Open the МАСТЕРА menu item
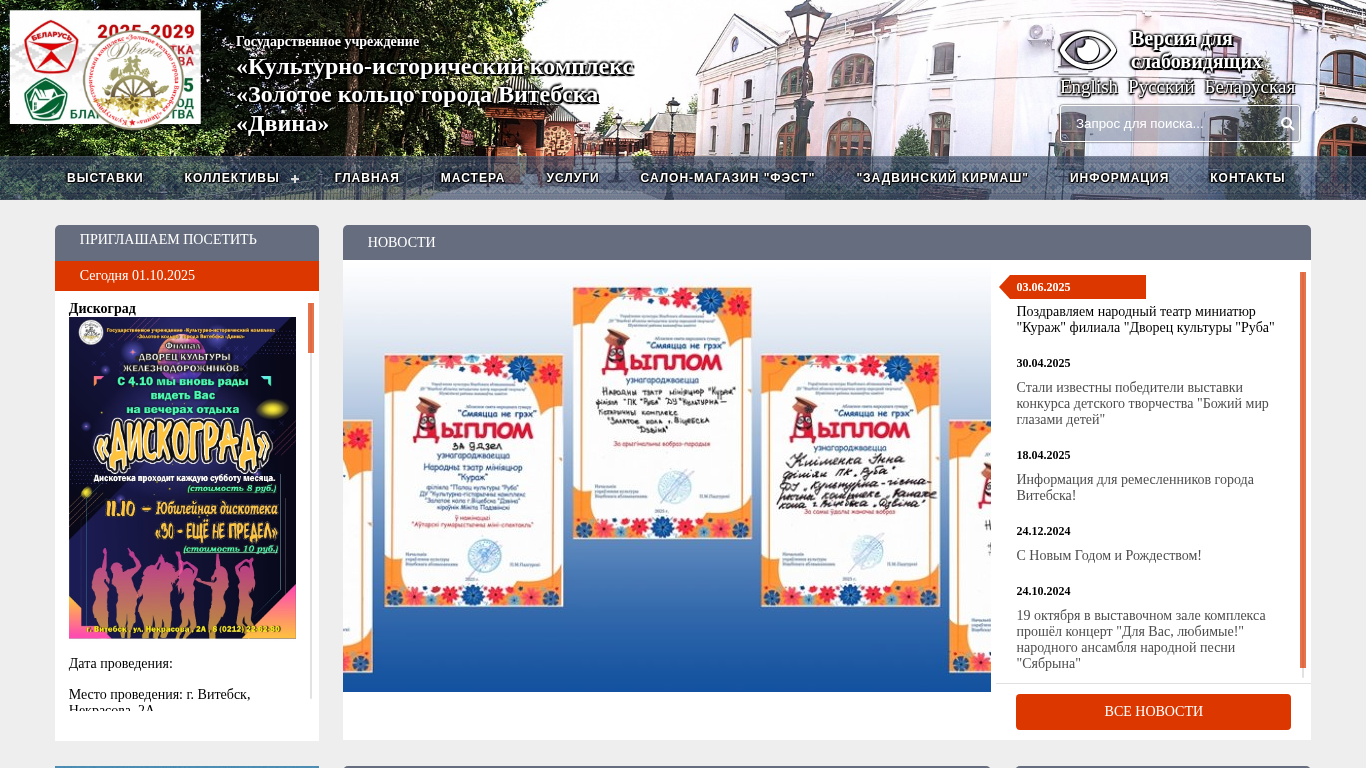 coord(473,178)
